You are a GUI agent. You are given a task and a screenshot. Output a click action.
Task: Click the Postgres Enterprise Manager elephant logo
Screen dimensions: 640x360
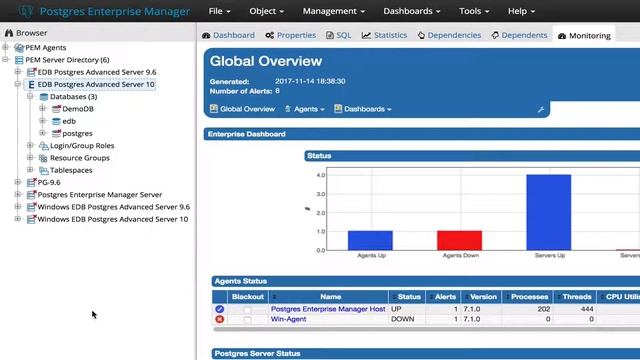pos(25,11)
